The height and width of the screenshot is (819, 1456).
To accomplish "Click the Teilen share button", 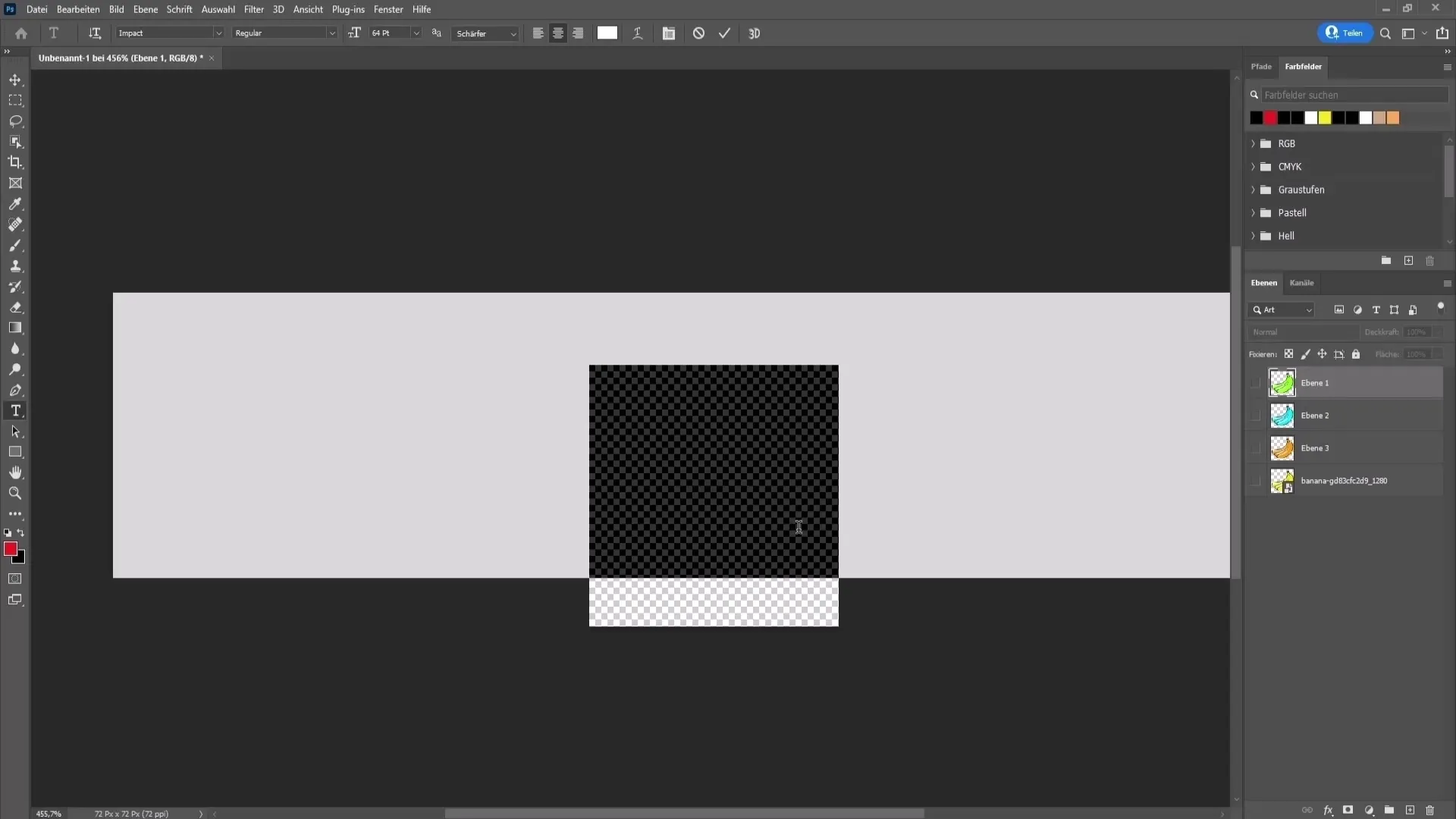I will pos(1345,33).
